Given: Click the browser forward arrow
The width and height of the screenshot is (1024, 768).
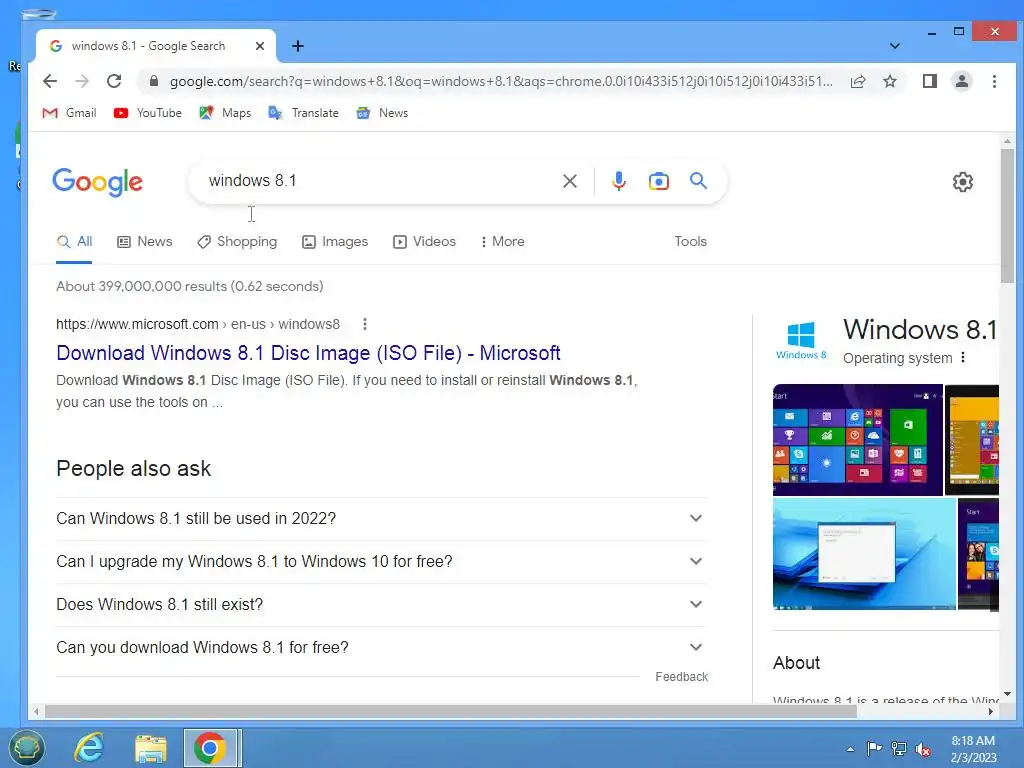Looking at the screenshot, I should pos(82,81).
